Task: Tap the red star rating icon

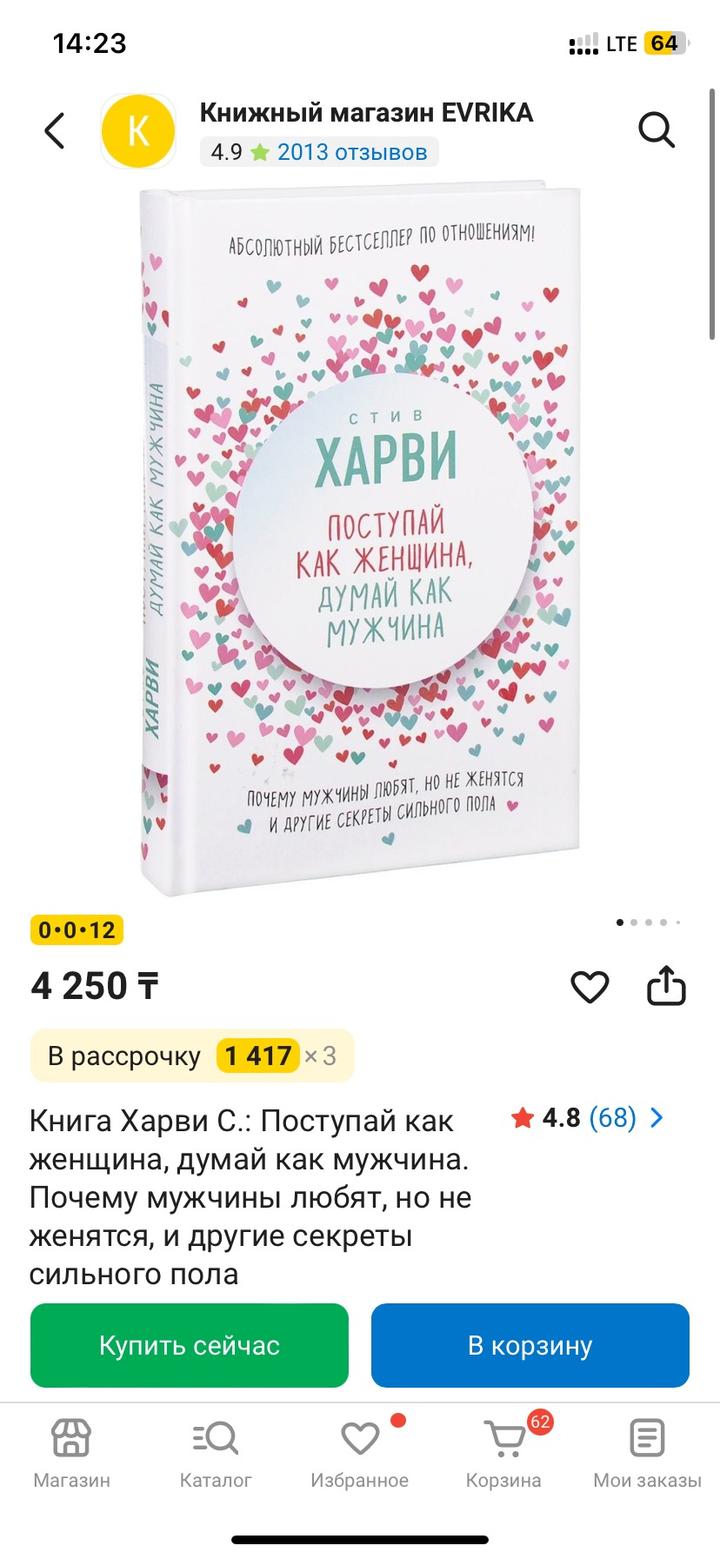Action: tap(522, 1118)
